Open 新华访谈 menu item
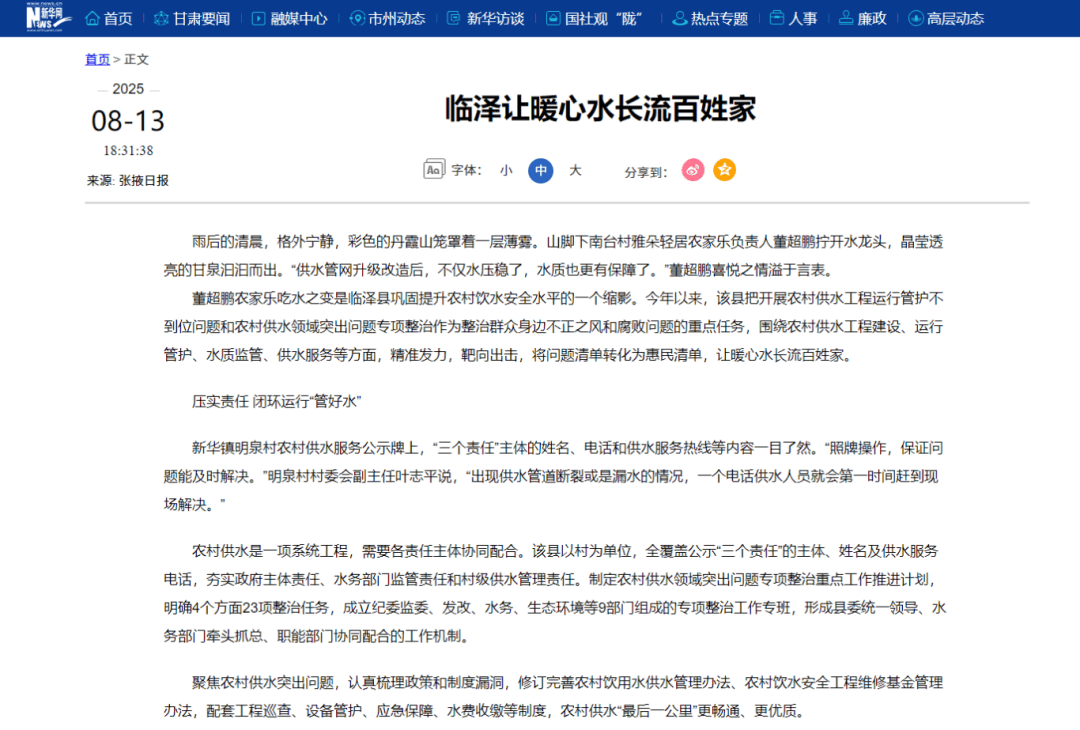The height and width of the screenshot is (730, 1080). 495,19
